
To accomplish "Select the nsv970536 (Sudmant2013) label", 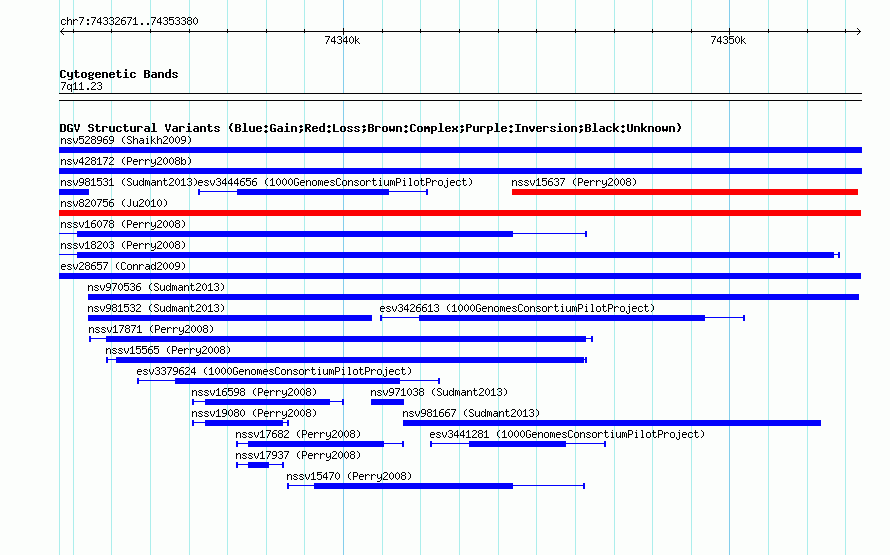I will click(x=156, y=287).
